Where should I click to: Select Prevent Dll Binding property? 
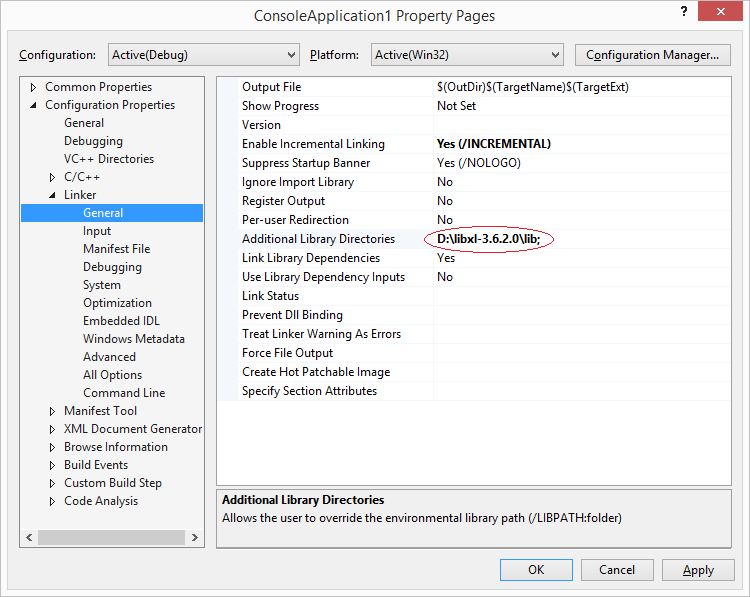tap(292, 315)
